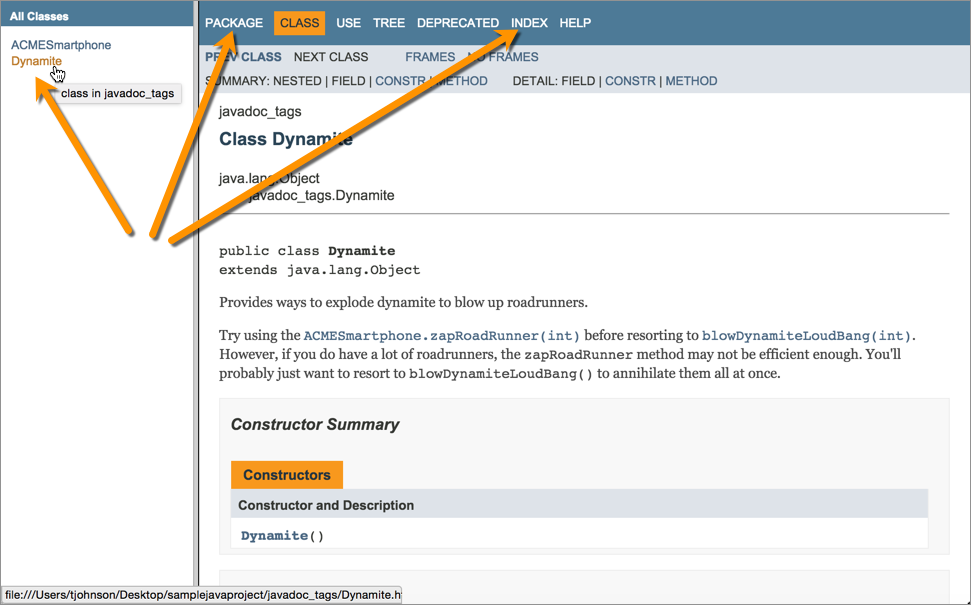Screen dimensions: 971x605
Task: Jump to CONSTR in the SUMMARY row
Action: pos(400,81)
